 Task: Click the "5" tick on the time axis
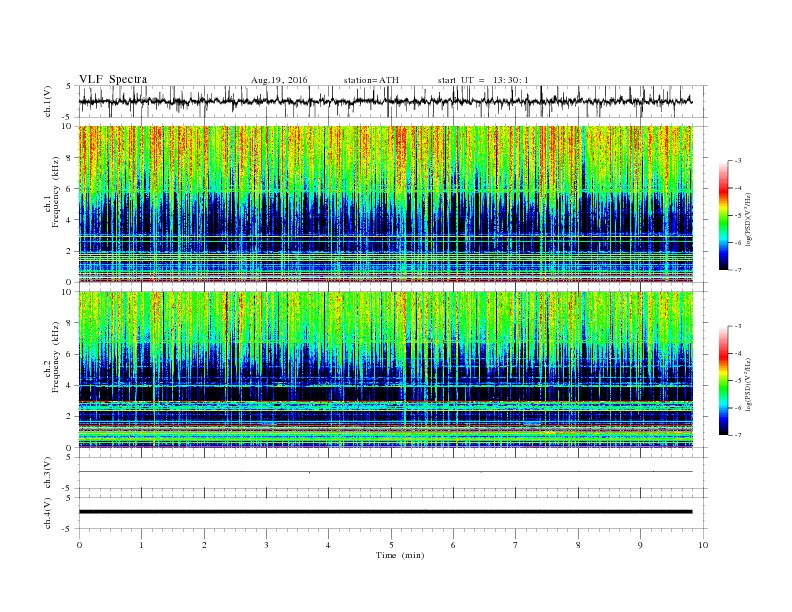point(391,545)
